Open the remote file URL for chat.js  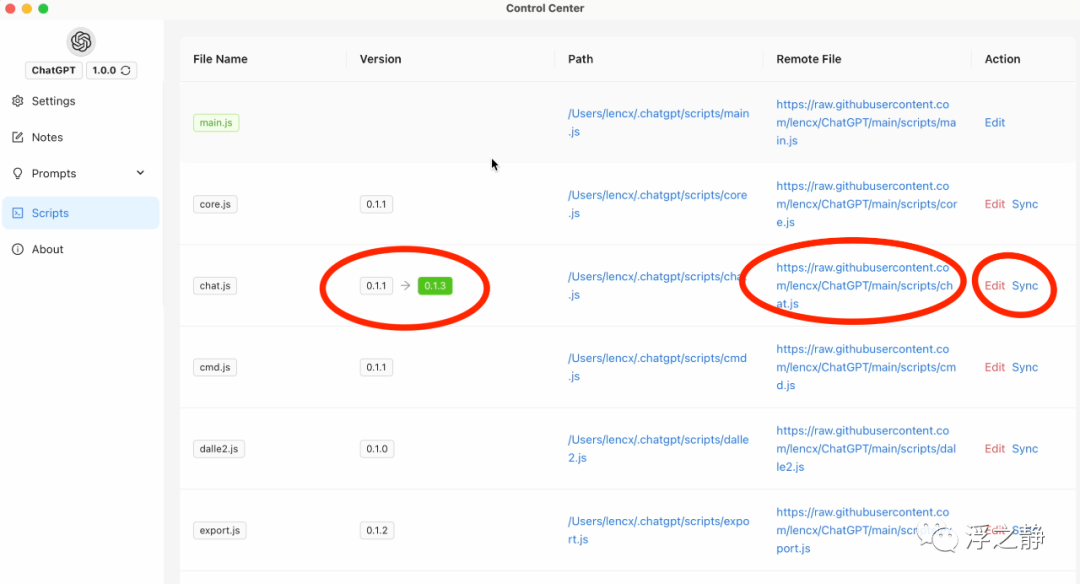pos(864,286)
